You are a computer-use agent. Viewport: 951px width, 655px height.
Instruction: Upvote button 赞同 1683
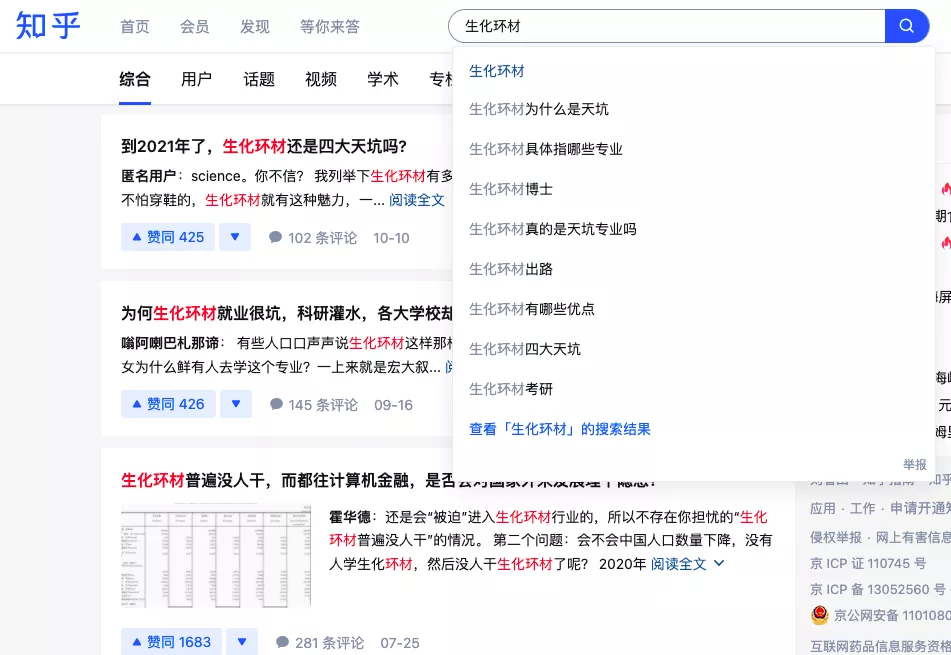(x=171, y=641)
